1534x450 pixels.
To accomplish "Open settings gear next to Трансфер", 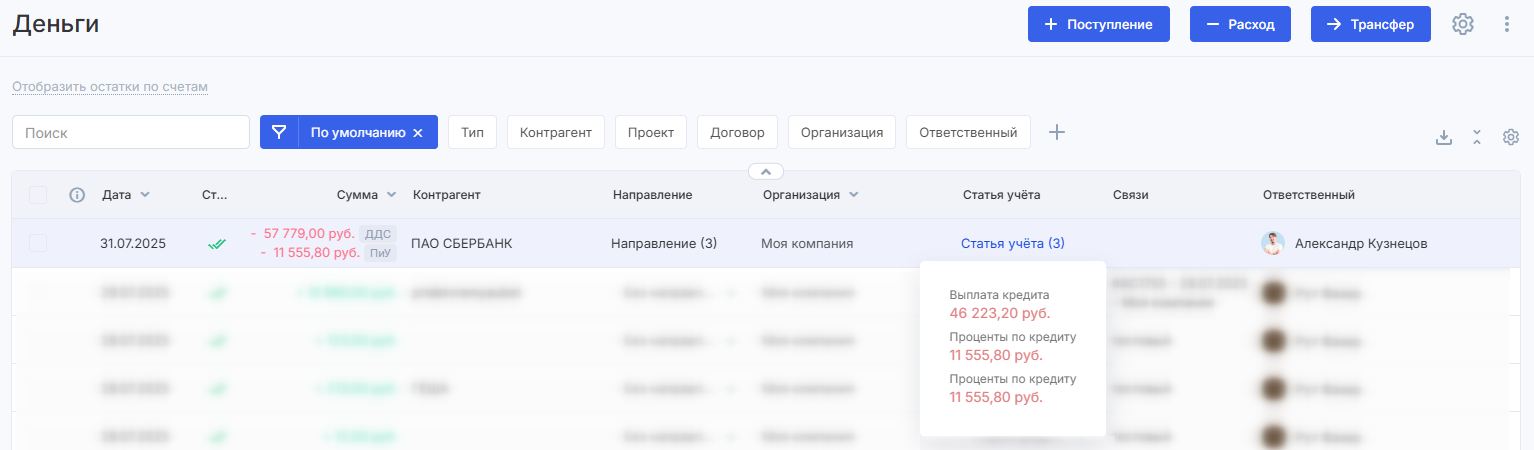I will [1463, 25].
